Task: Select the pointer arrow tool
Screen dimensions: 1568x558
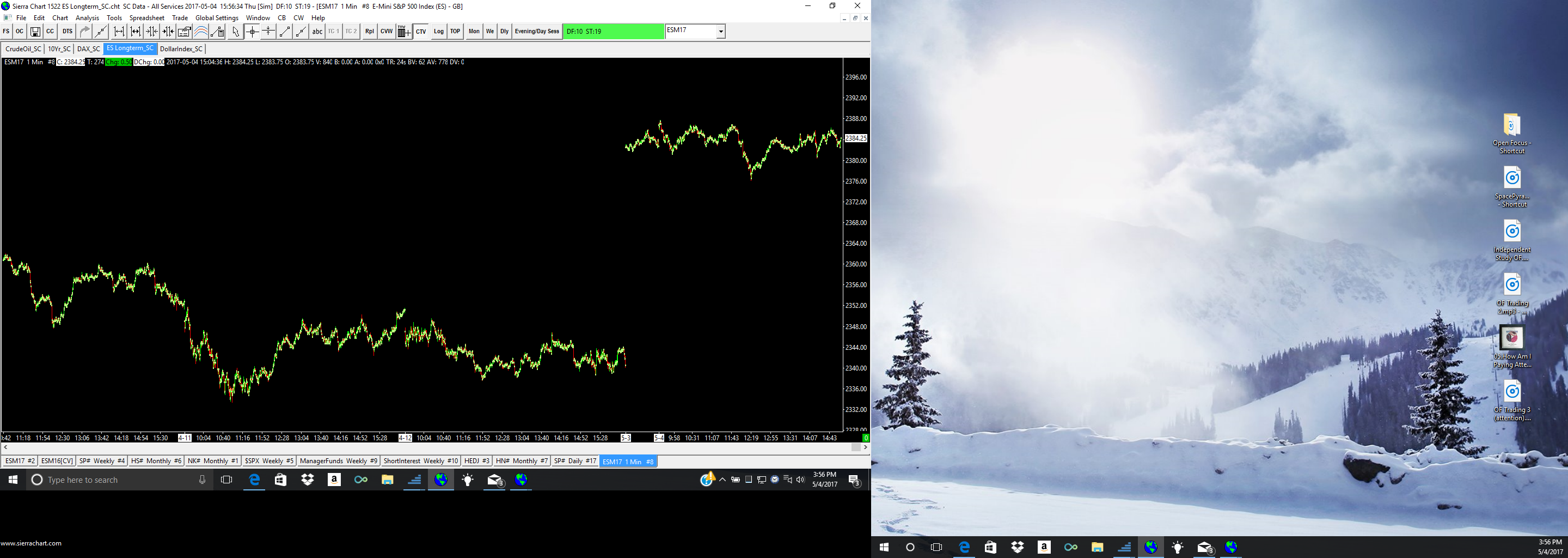Action: (x=236, y=32)
